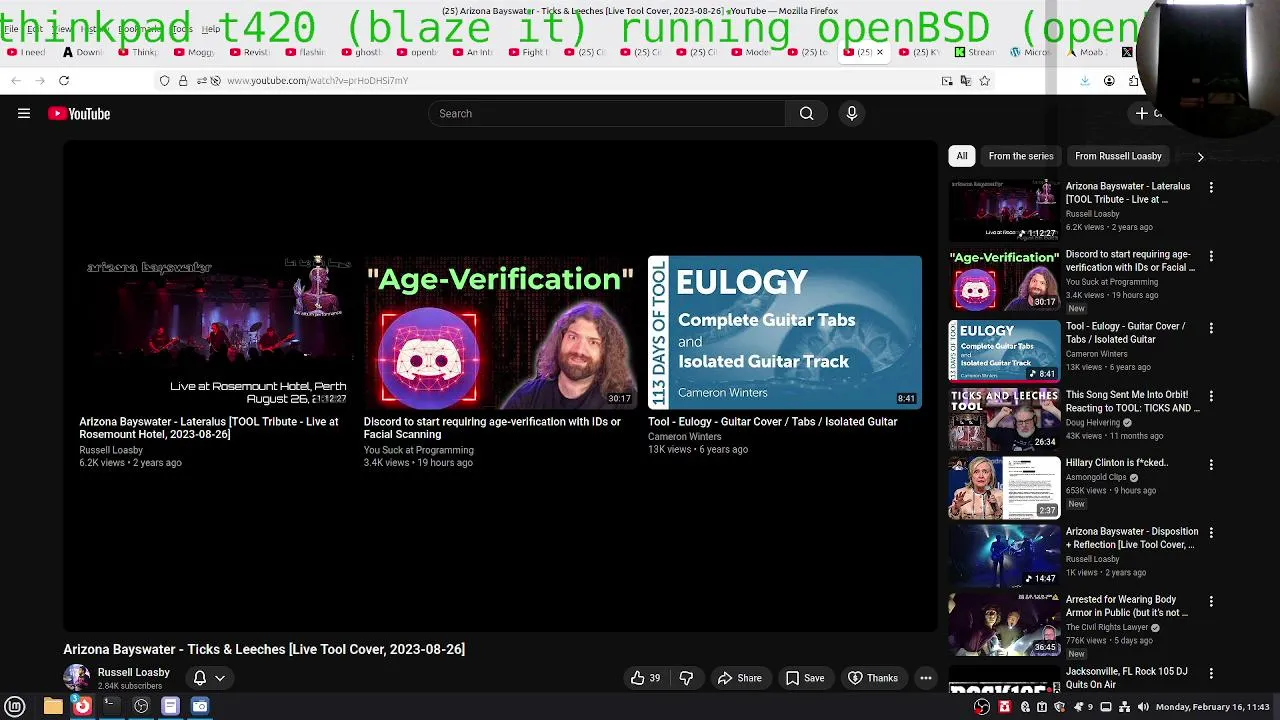
Task: Select the All filter chip
Action: [x=962, y=156]
